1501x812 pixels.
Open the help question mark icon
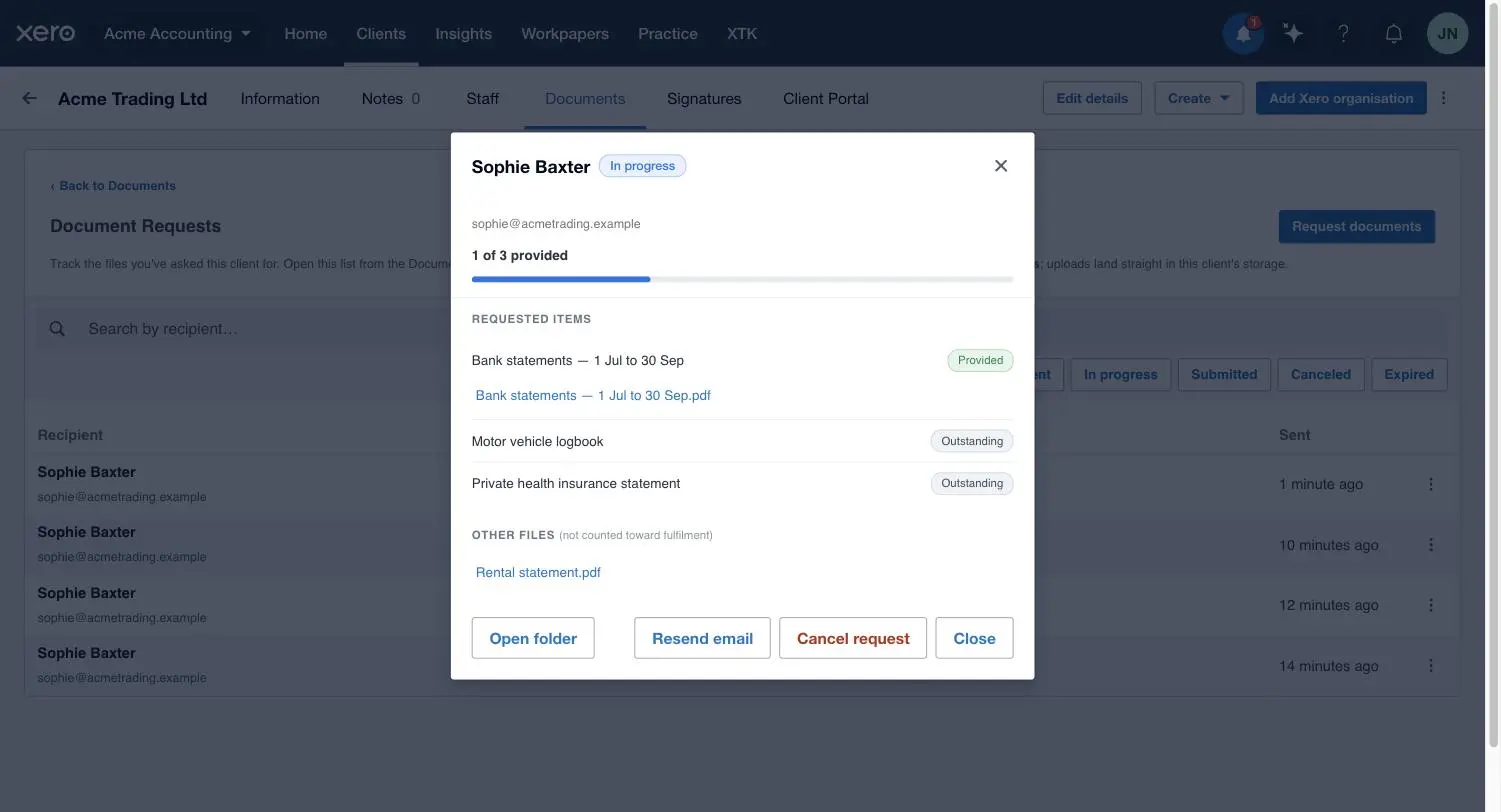(1343, 33)
